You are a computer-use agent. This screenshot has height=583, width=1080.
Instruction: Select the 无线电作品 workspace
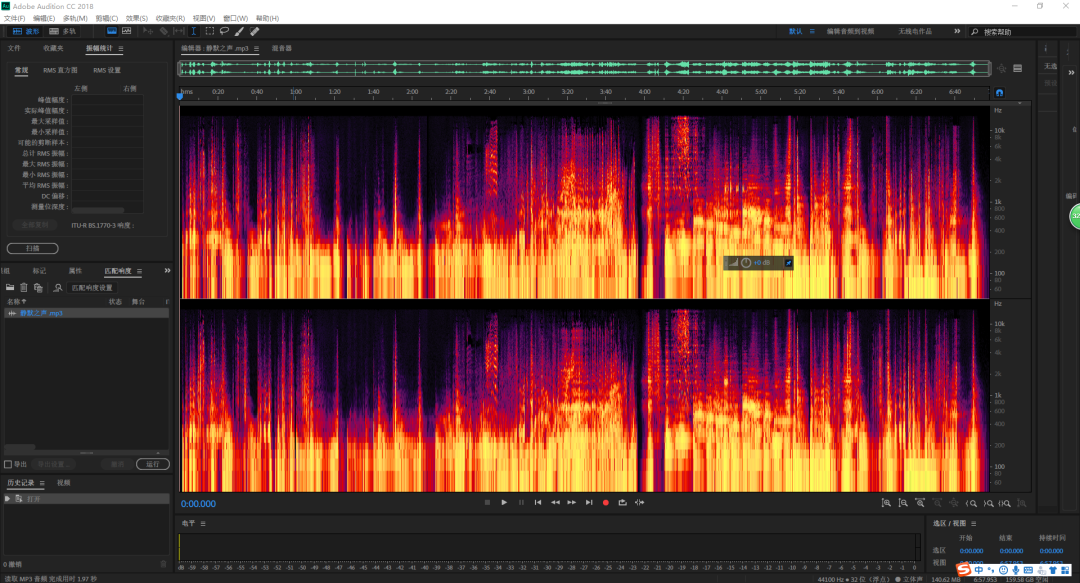(x=915, y=31)
